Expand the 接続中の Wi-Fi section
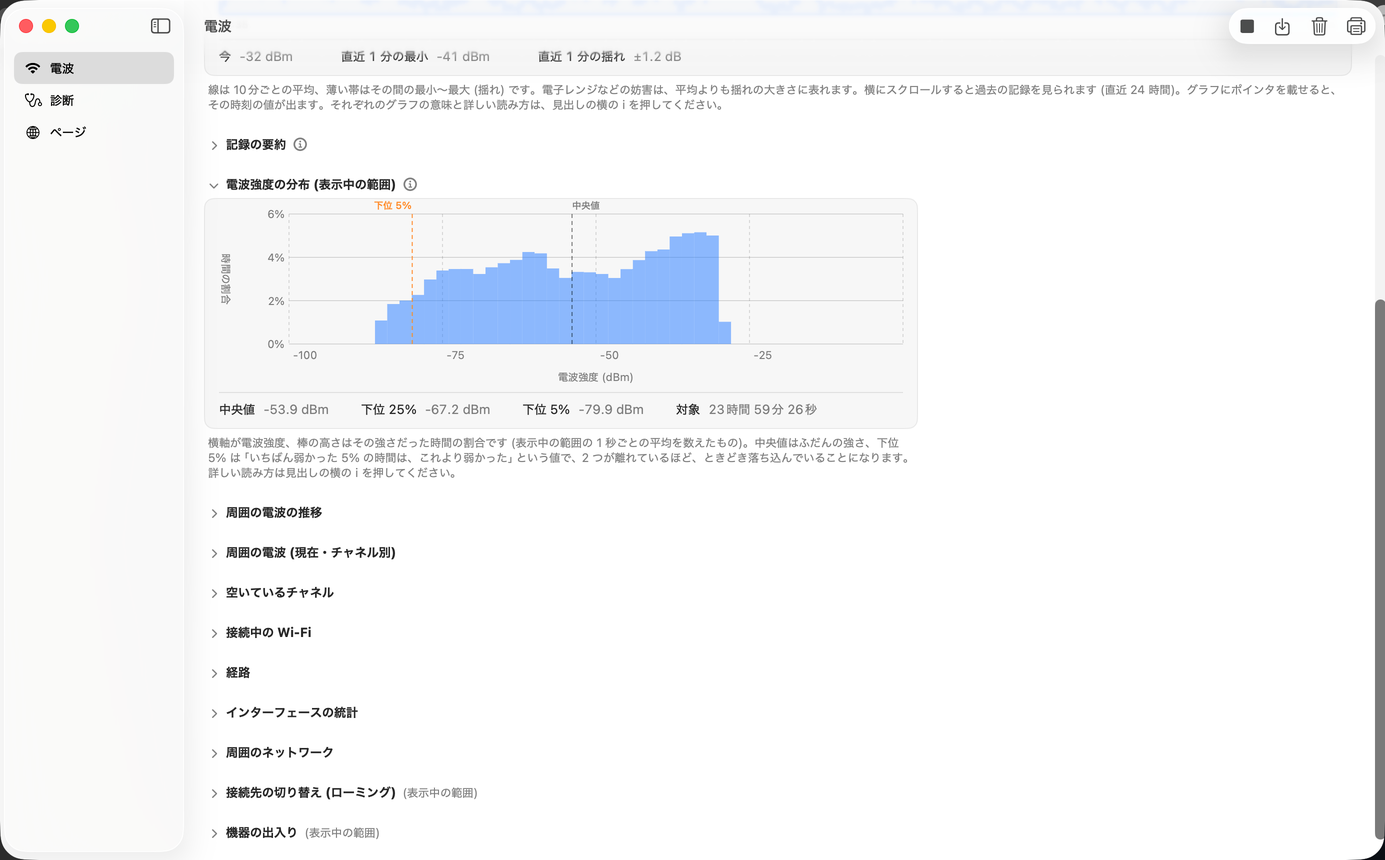Image resolution: width=1385 pixels, height=860 pixels. pyautogui.click(x=214, y=633)
